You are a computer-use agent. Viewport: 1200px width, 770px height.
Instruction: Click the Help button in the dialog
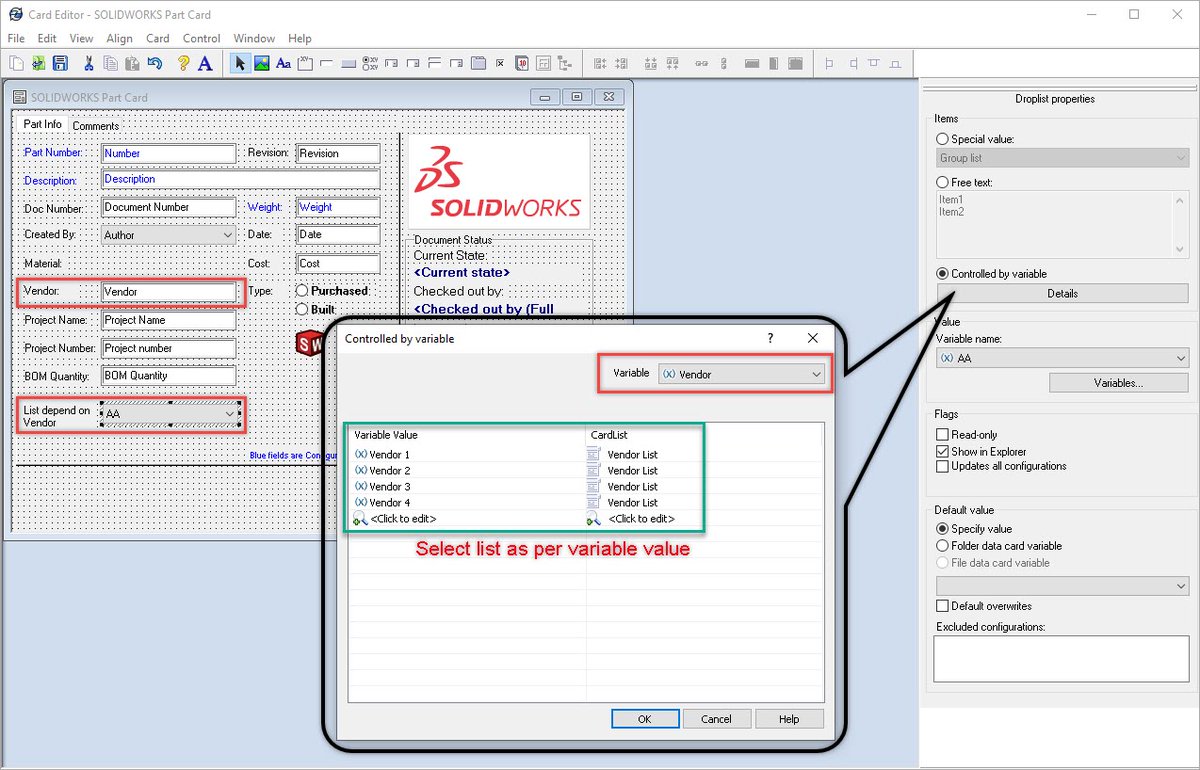[x=789, y=719]
